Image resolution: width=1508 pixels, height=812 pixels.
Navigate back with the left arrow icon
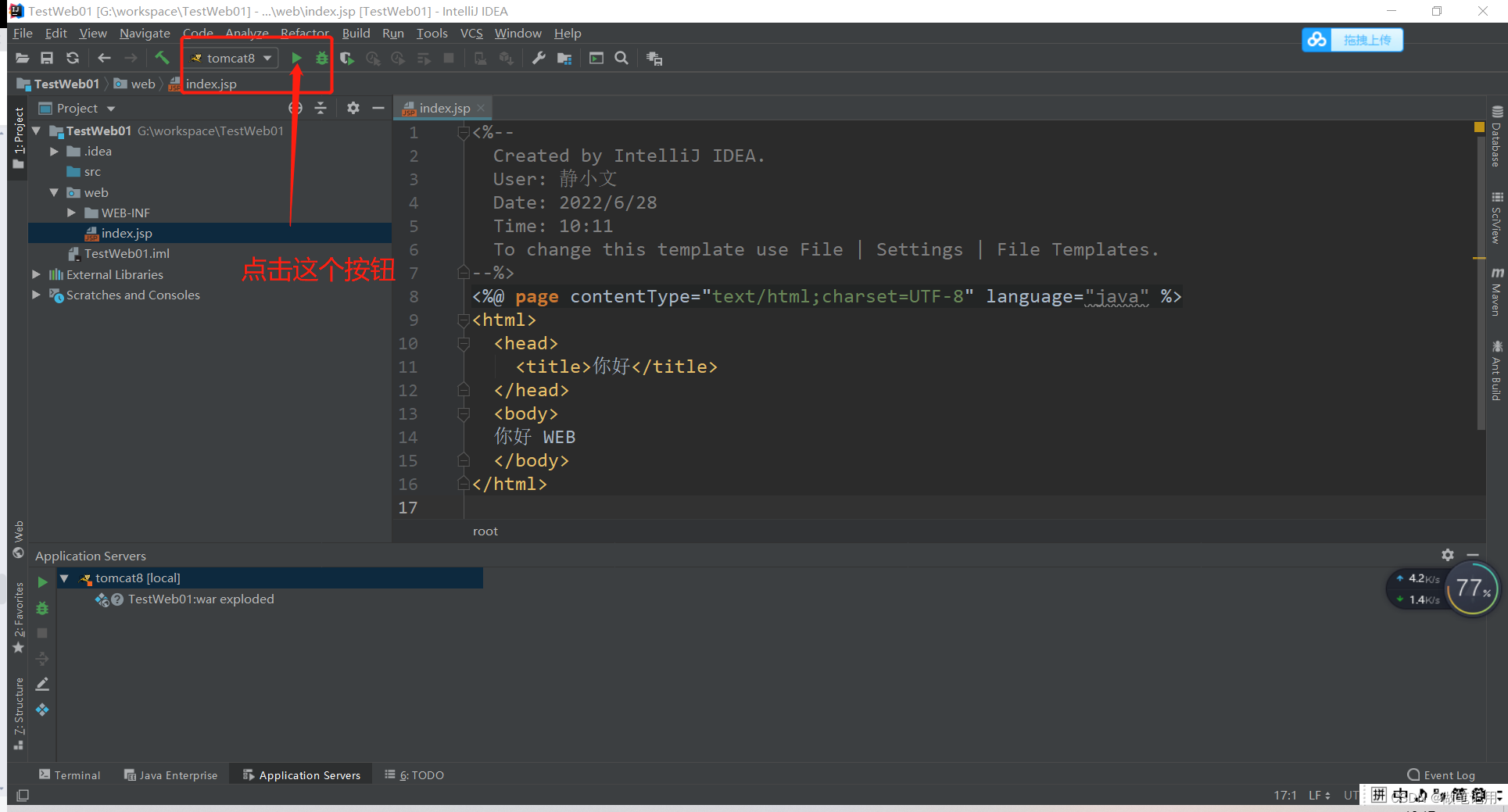(104, 58)
